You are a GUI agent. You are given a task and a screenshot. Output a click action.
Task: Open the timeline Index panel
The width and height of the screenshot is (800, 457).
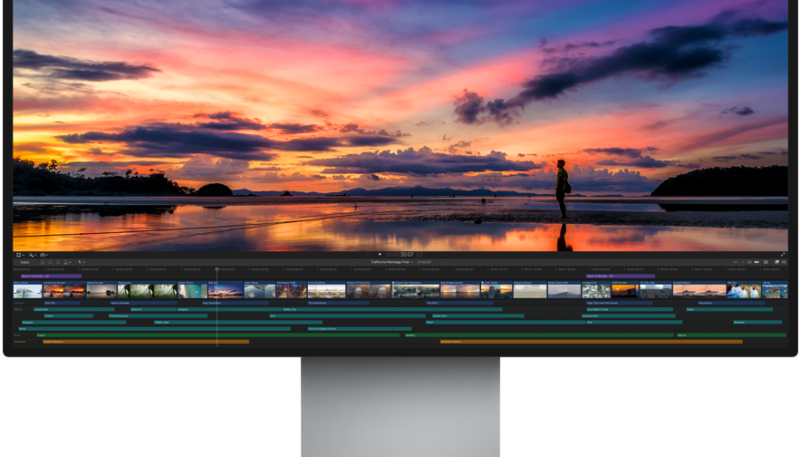(24, 262)
